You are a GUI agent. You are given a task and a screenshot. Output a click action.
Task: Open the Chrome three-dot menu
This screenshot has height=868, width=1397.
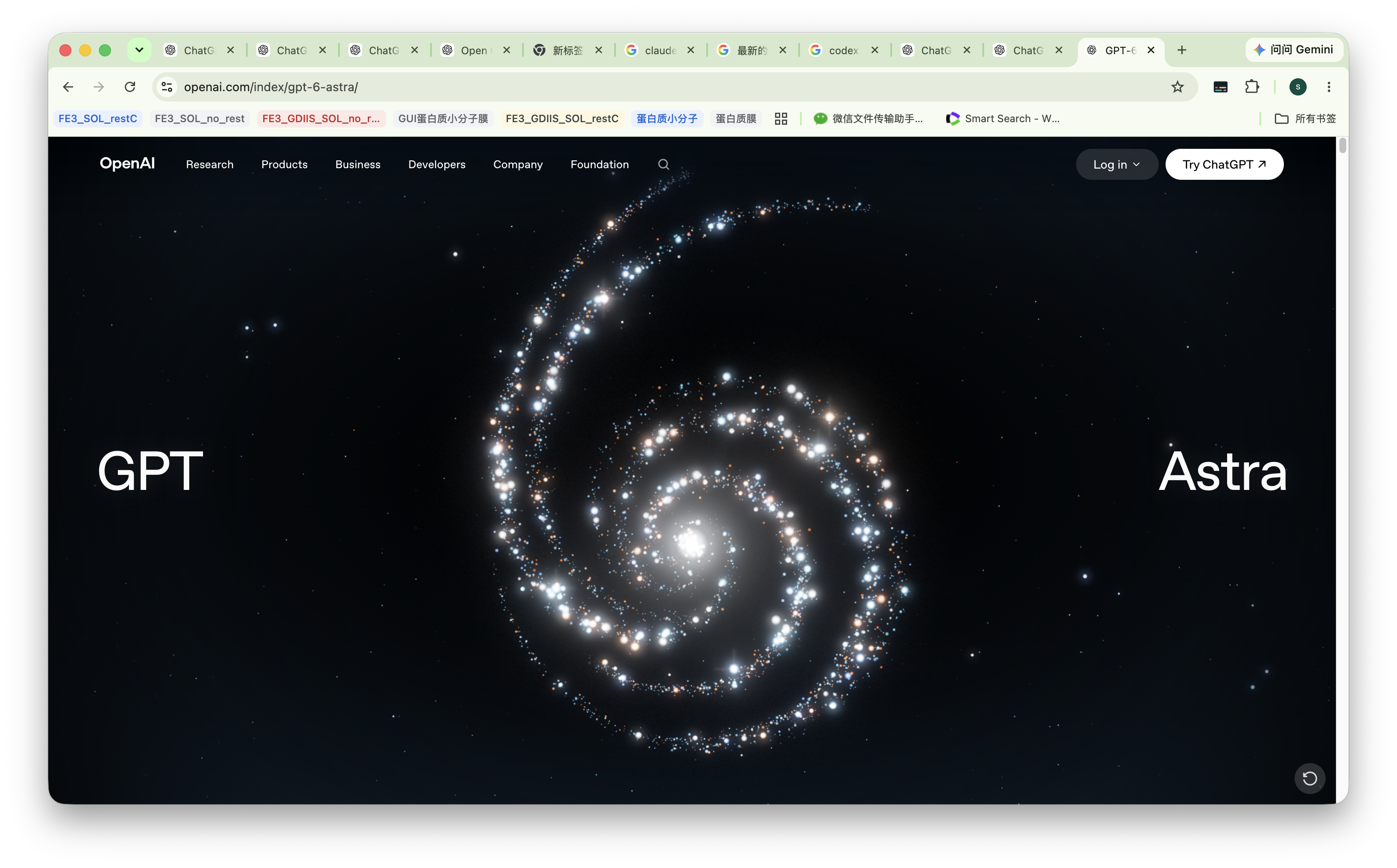tap(1329, 87)
